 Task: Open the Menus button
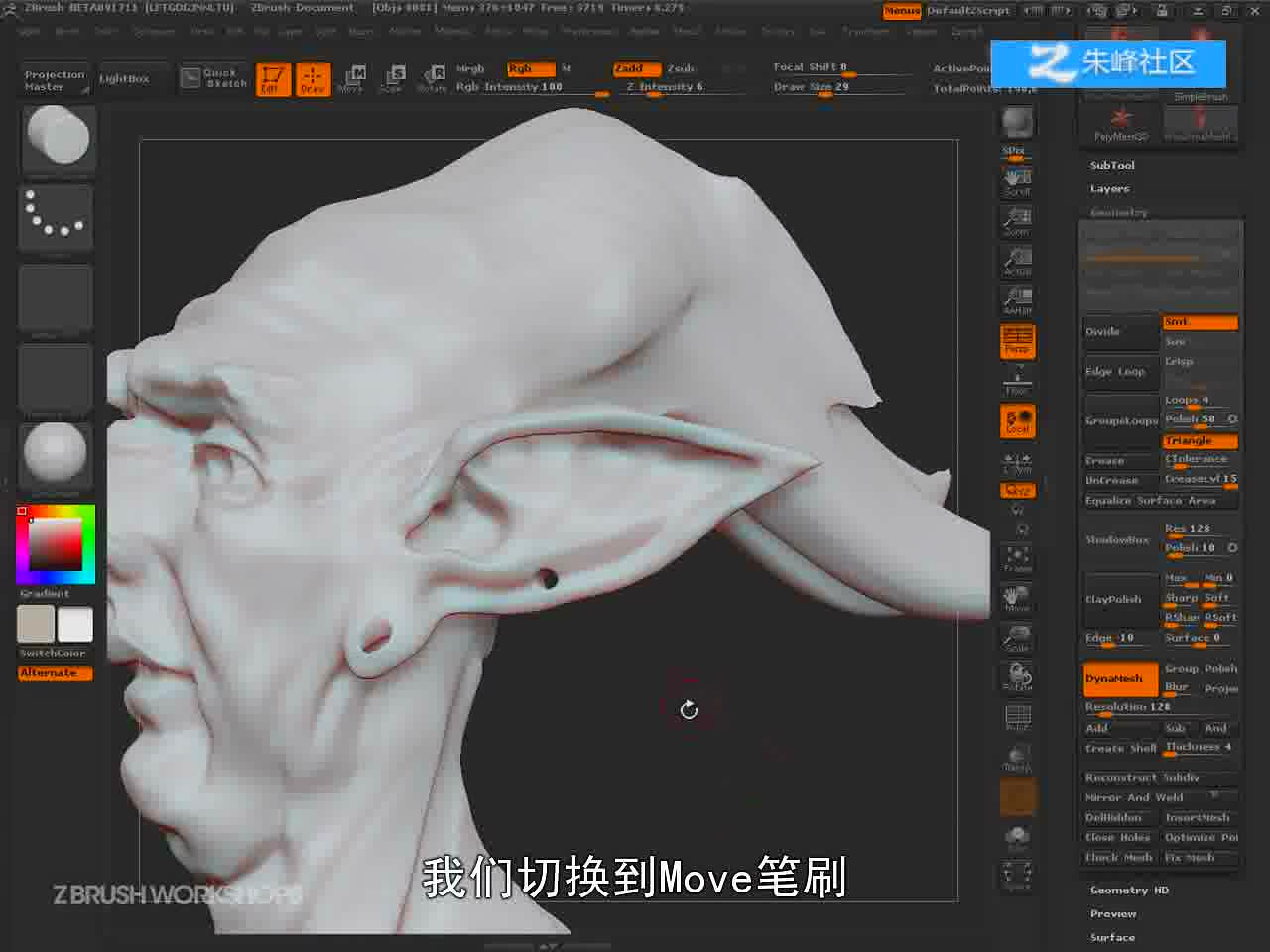pos(902,11)
